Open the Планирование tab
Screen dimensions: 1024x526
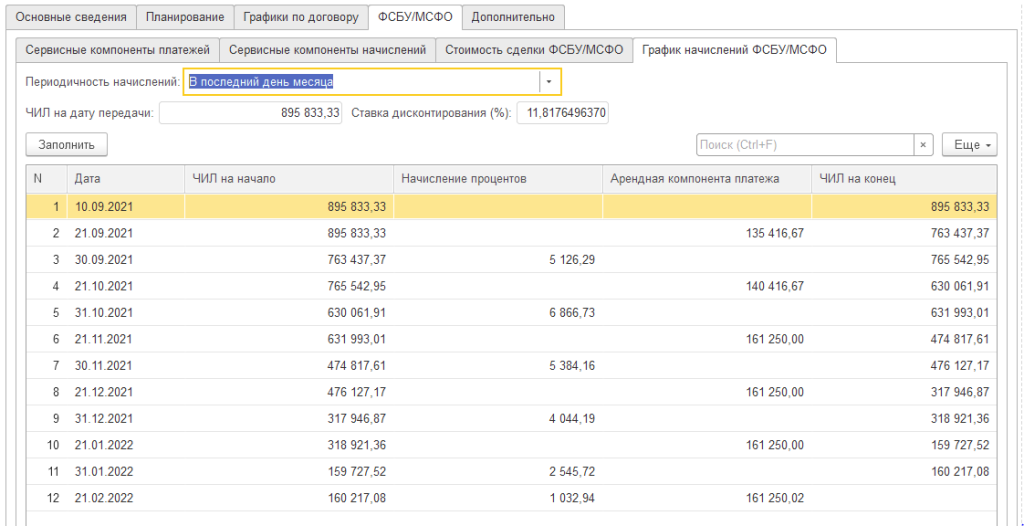coord(185,17)
